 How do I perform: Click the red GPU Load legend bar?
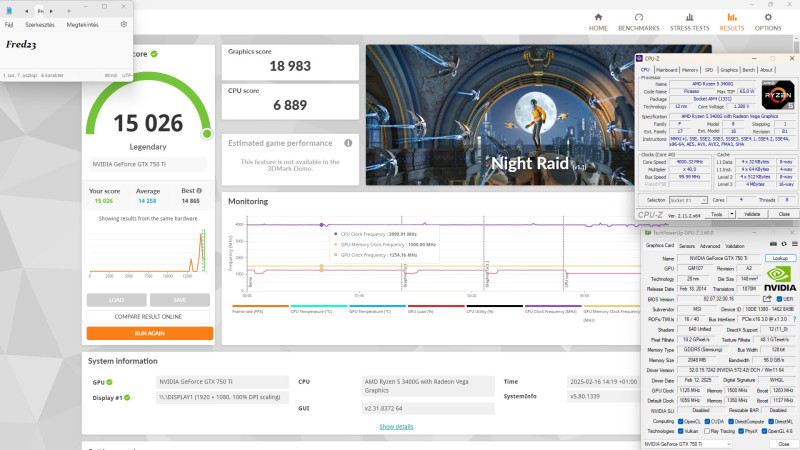[436, 306]
